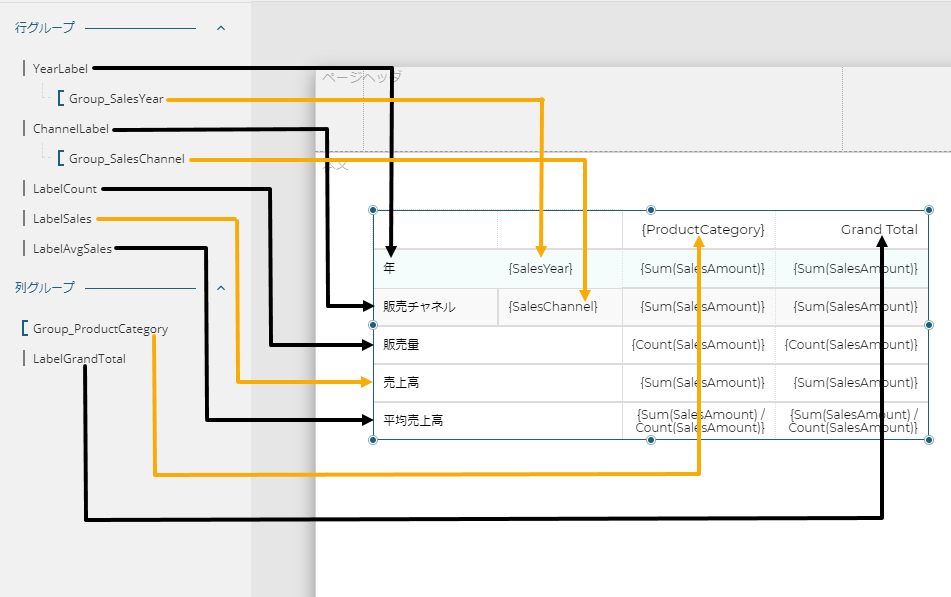Click the bottom-center resize handle of the table
The width and height of the screenshot is (951, 597).
[x=651, y=440]
